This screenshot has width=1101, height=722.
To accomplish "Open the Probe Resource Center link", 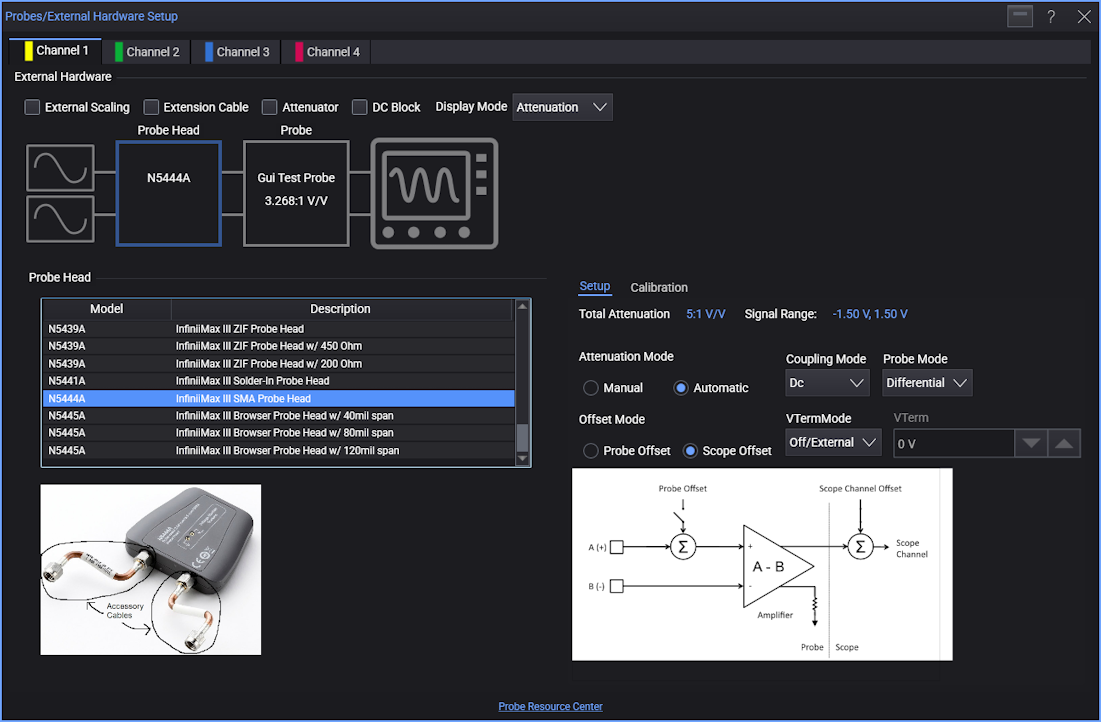I will [550, 707].
